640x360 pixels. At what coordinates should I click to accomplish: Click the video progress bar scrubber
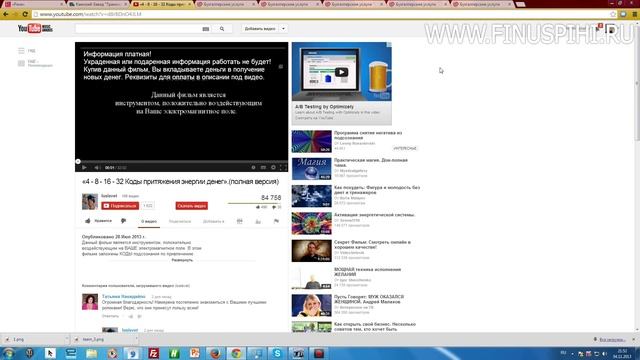click(78, 162)
